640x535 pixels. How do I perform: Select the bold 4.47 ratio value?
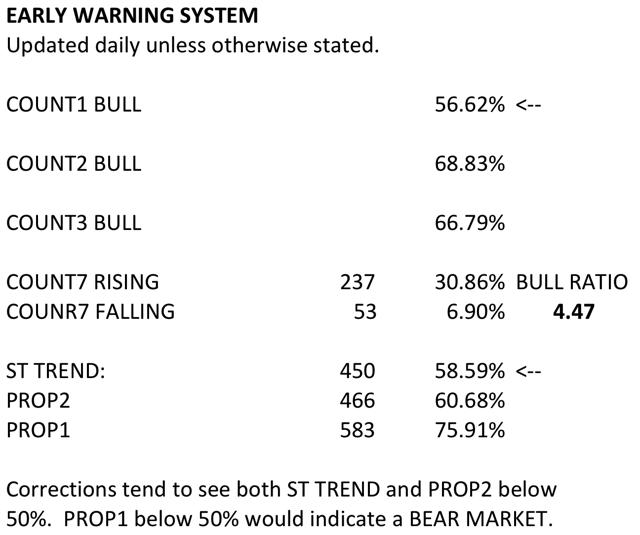click(x=573, y=312)
